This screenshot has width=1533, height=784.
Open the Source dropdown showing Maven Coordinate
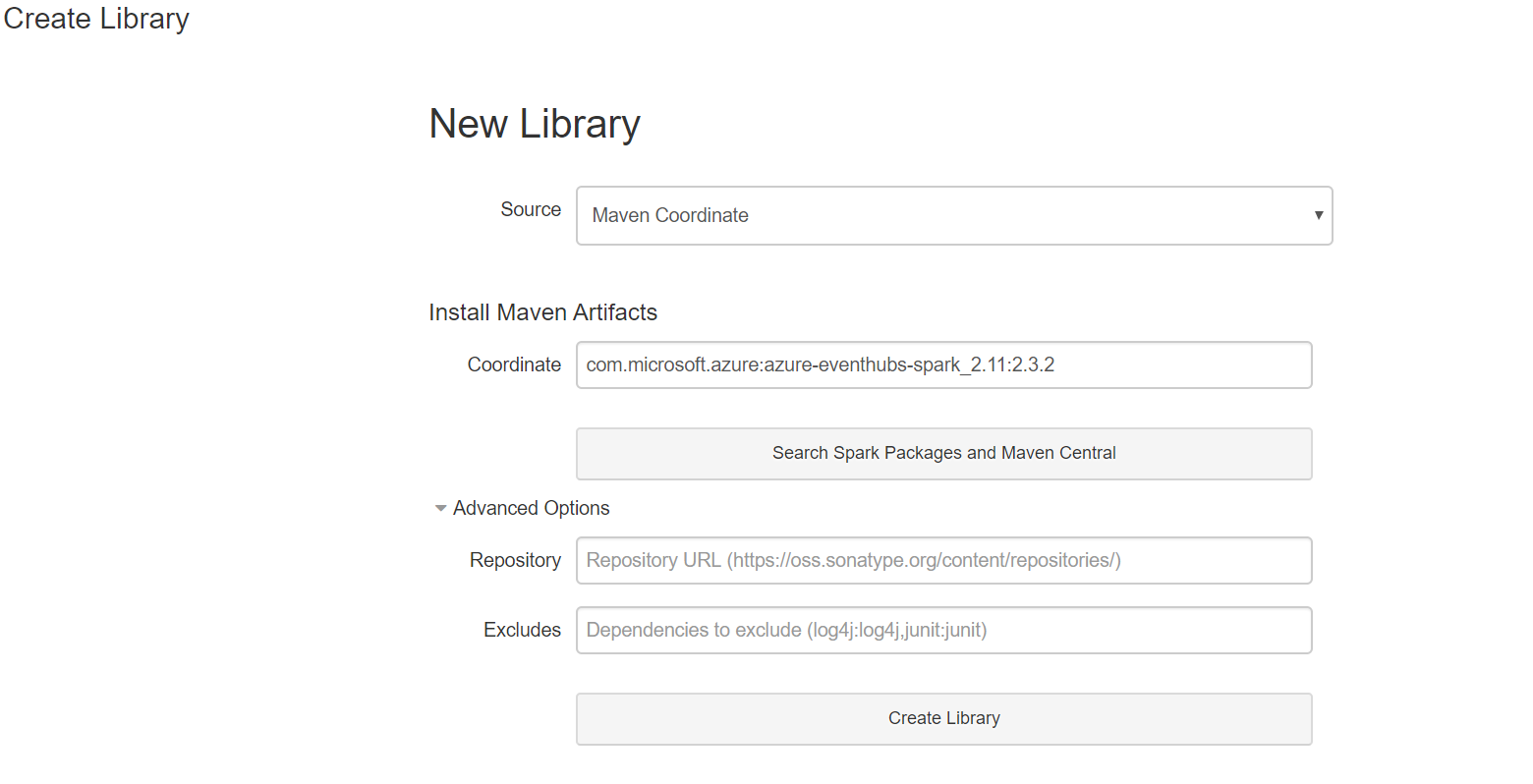point(954,215)
